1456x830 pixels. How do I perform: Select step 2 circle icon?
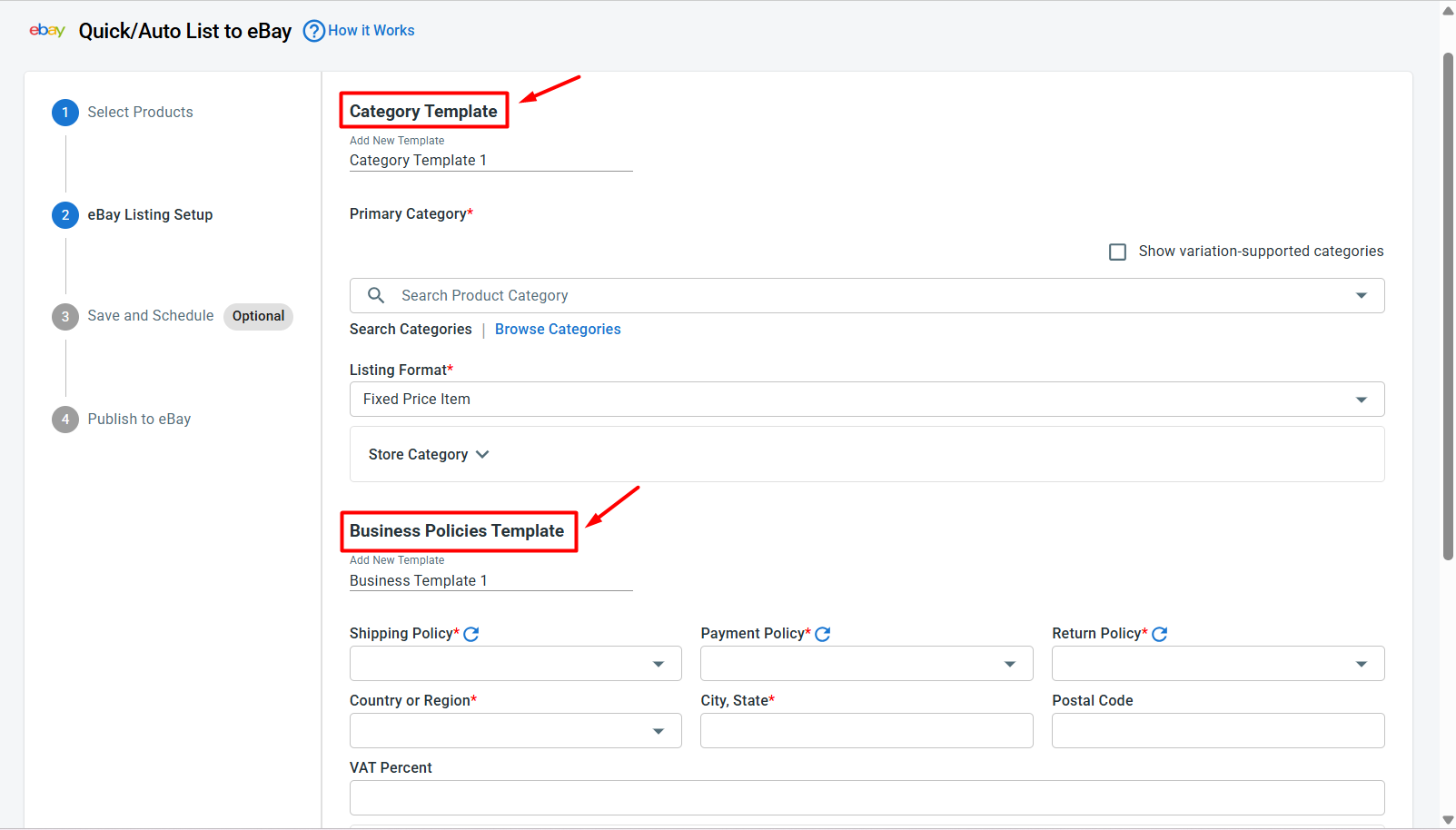click(65, 215)
